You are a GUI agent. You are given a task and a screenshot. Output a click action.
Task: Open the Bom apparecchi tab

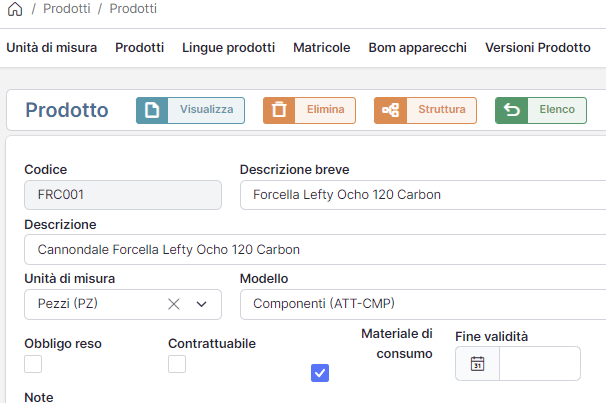tap(418, 48)
